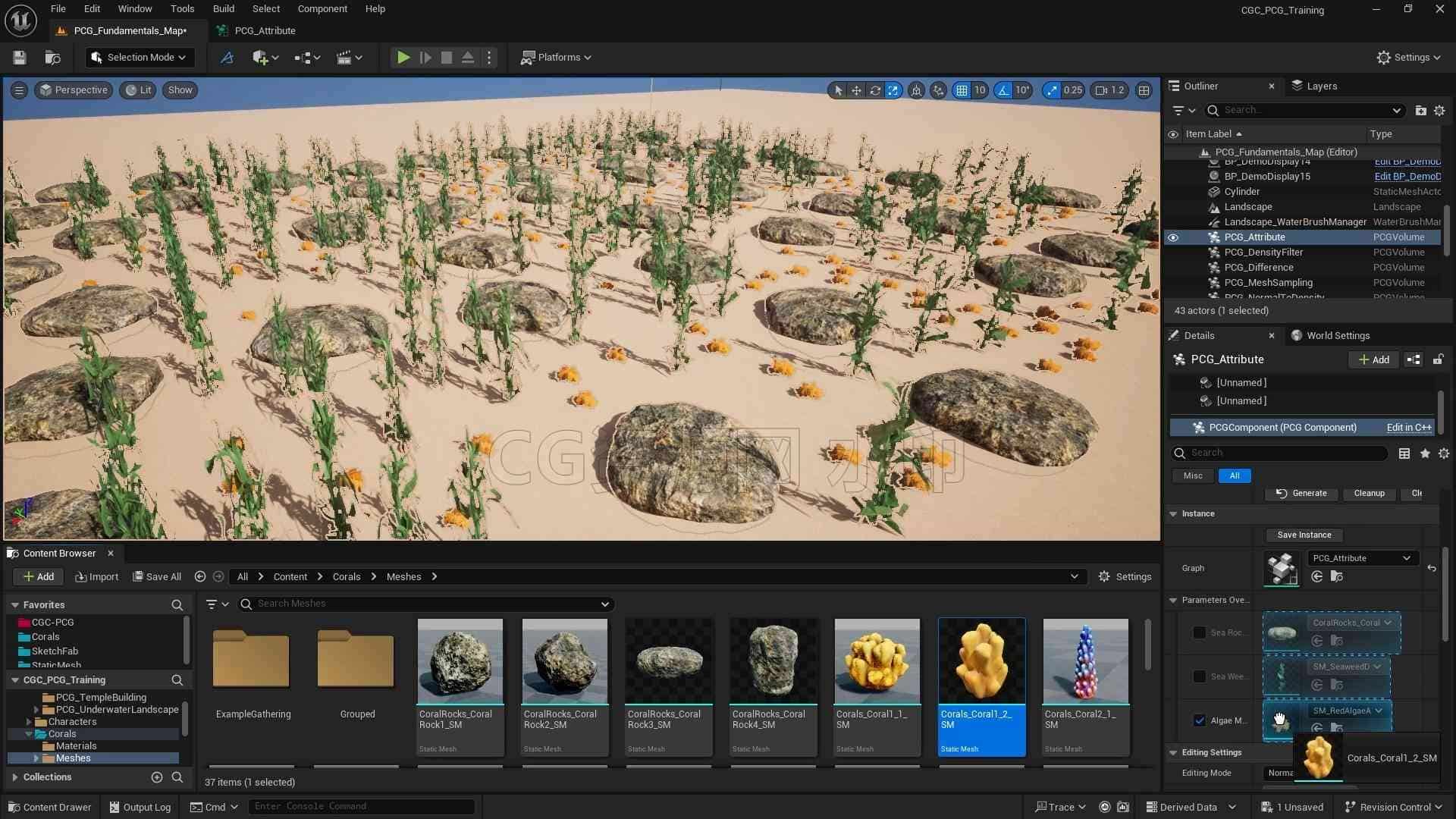Select the viewport Select objects tool
Viewport: 1456px width, 819px height.
pos(838,90)
